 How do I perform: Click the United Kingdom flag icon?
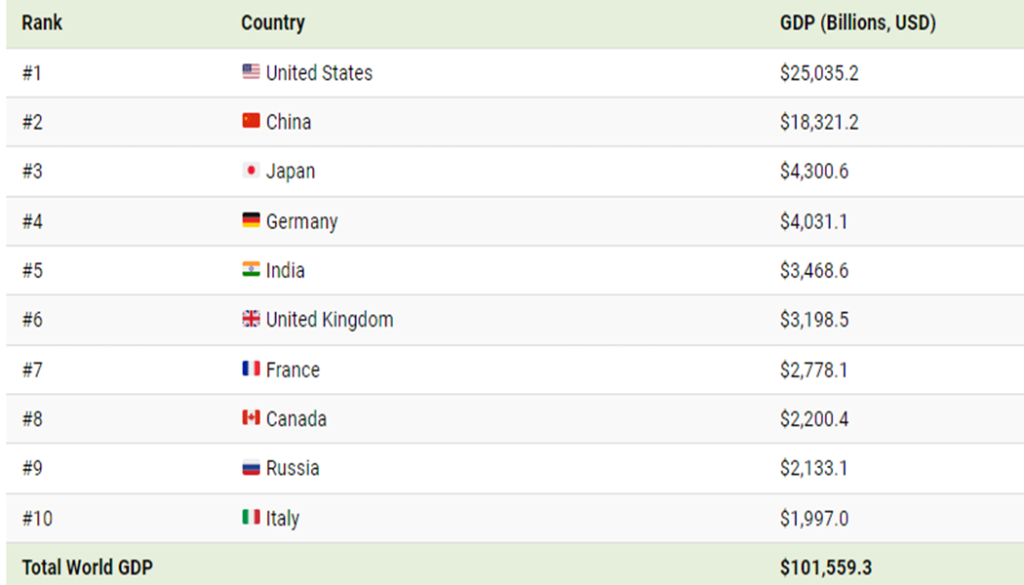click(251, 319)
